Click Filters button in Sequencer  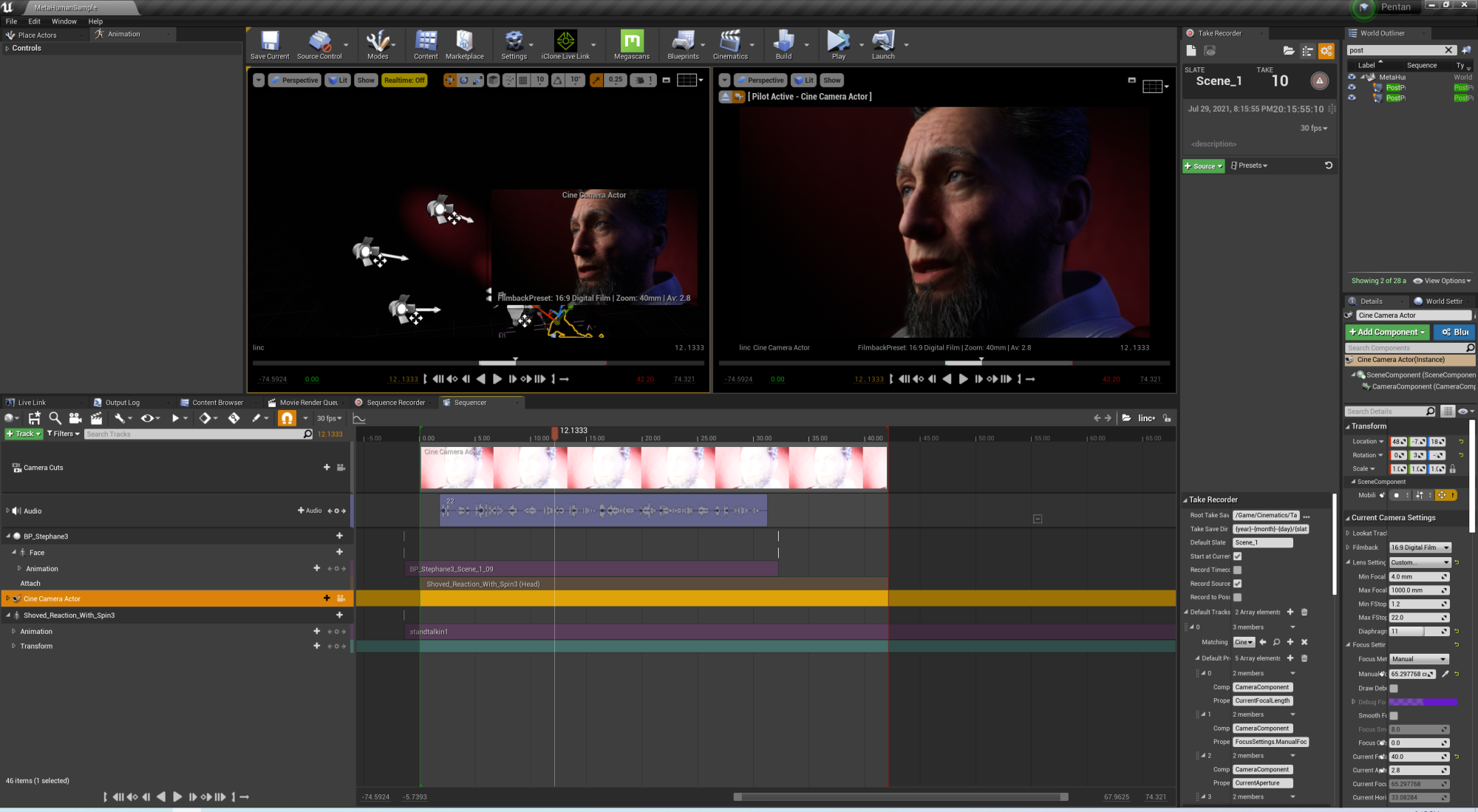coord(64,434)
